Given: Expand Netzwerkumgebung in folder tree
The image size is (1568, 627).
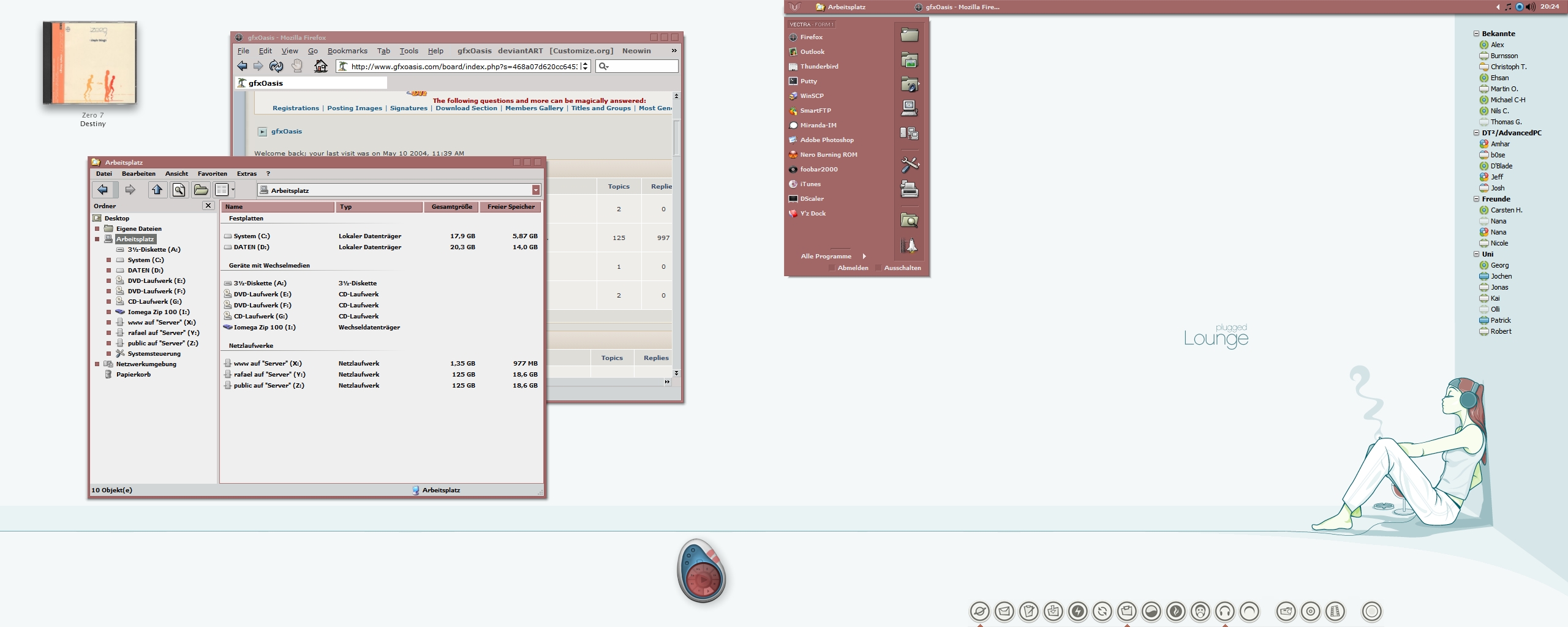Looking at the screenshot, I should point(97,364).
